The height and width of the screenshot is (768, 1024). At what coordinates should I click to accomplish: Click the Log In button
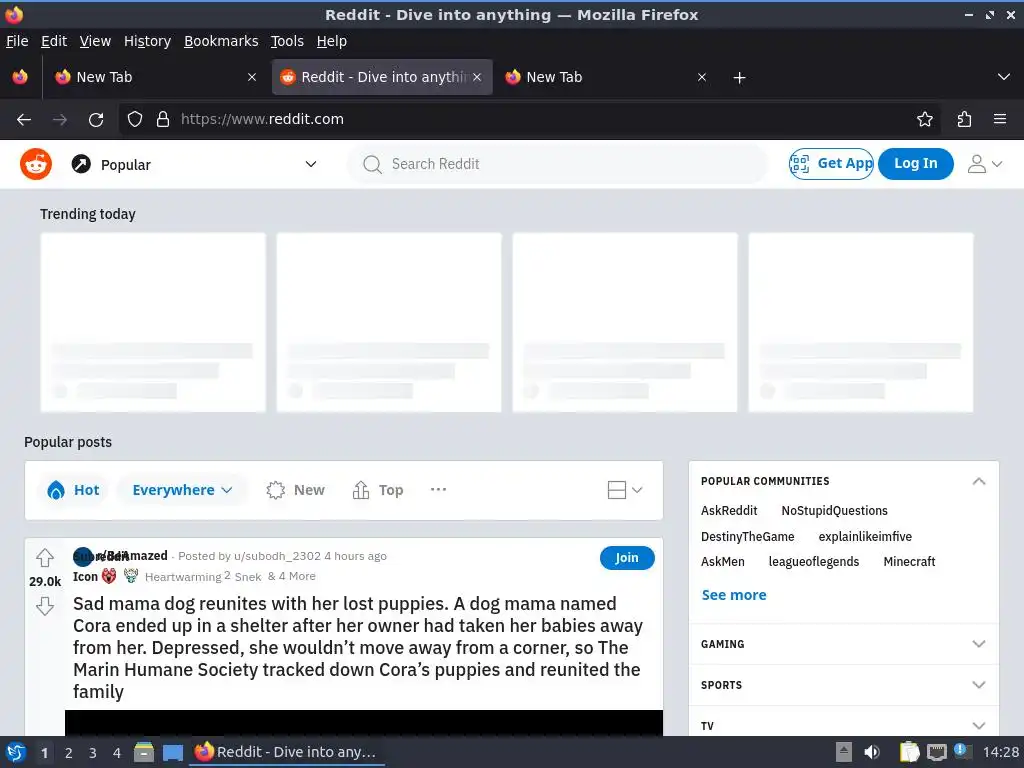[915, 164]
